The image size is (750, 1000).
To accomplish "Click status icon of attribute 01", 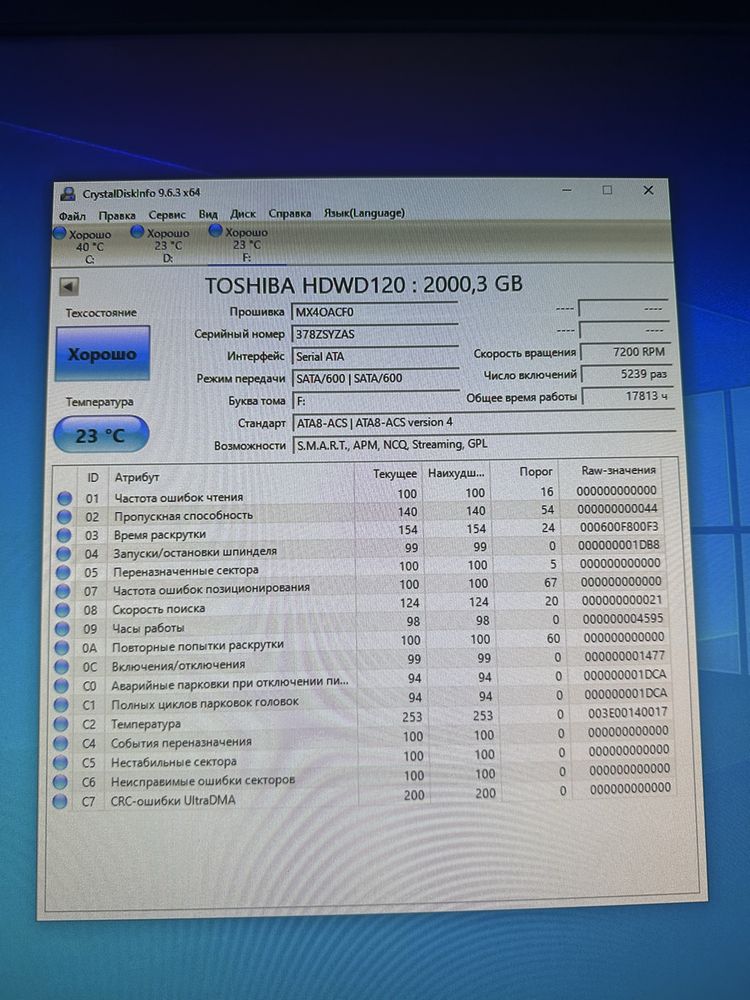I will click(64, 498).
